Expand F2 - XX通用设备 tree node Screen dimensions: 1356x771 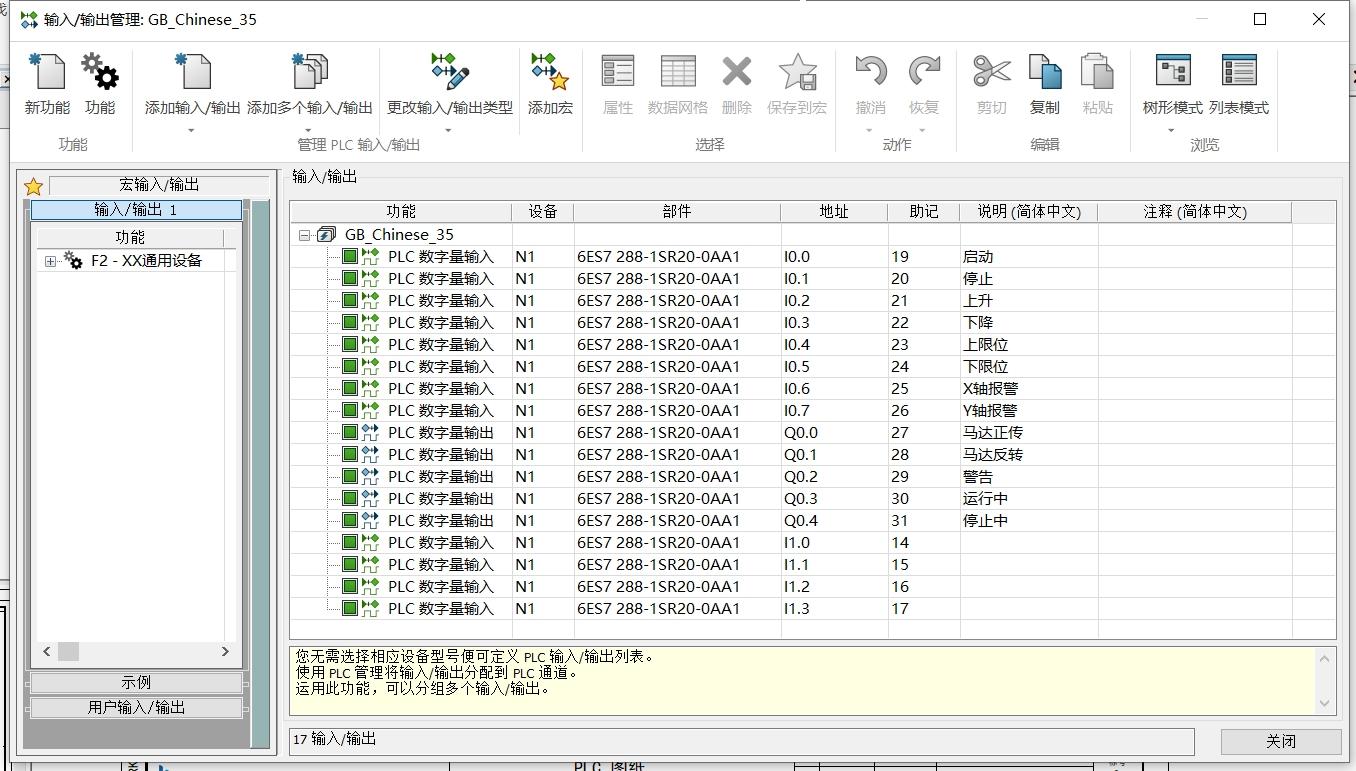tap(50, 261)
